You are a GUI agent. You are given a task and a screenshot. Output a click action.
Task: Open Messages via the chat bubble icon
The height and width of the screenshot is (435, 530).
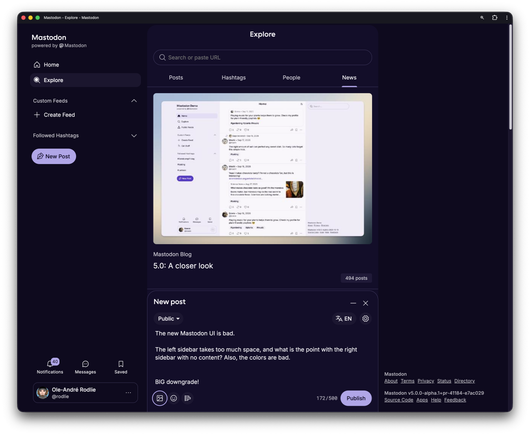(x=85, y=364)
